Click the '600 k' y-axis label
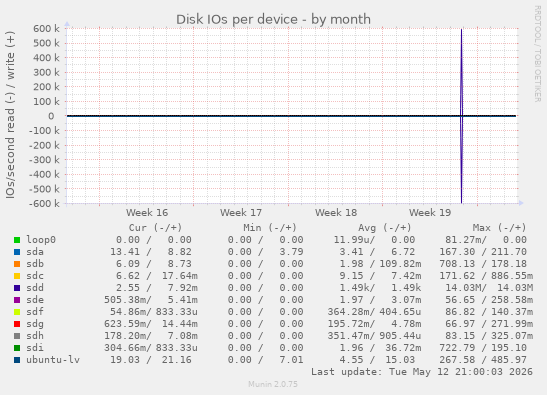547x395 pixels. (46, 29)
